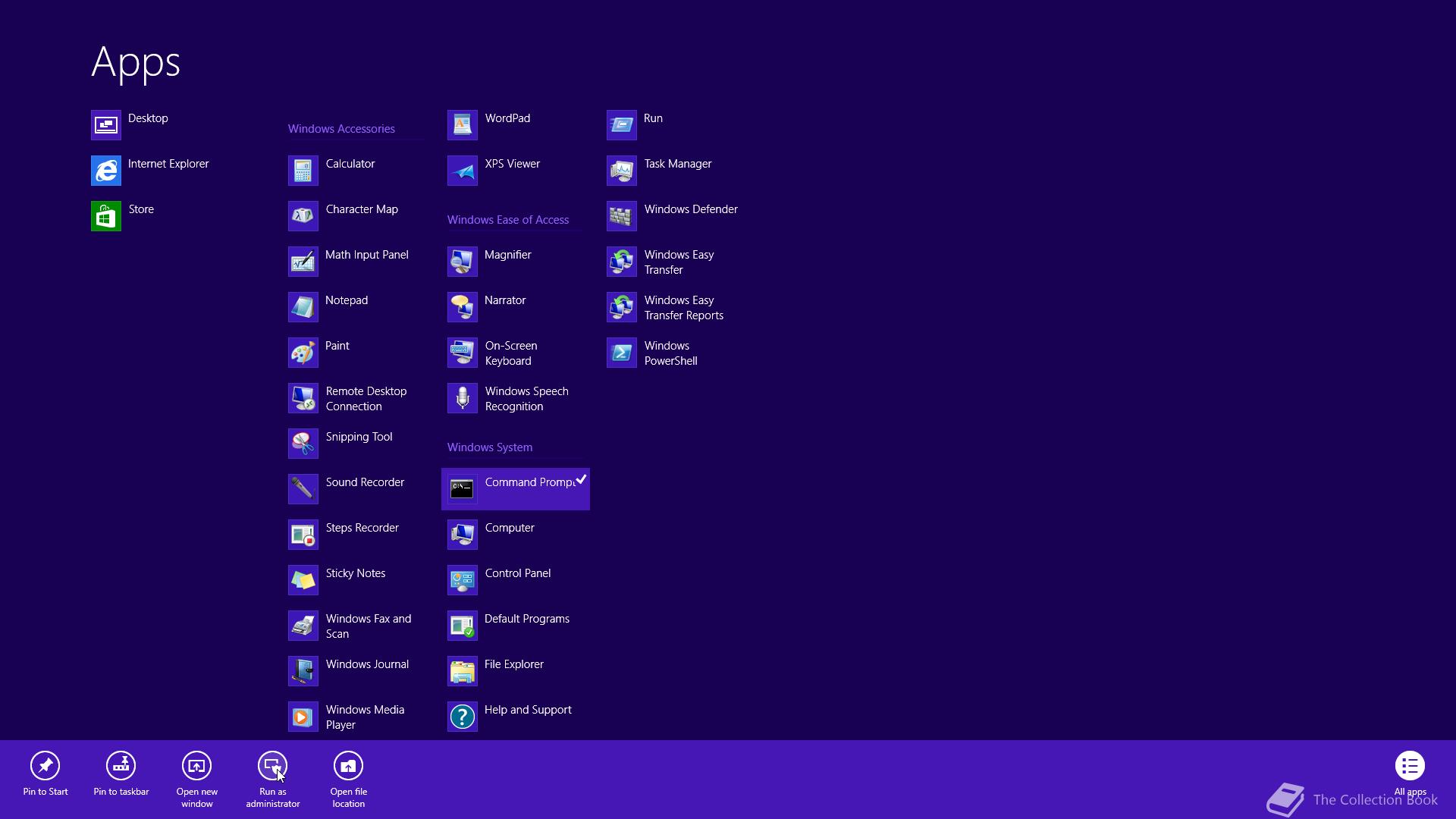The image size is (1456, 819).
Task: Launch the Notepad icon
Action: click(303, 307)
